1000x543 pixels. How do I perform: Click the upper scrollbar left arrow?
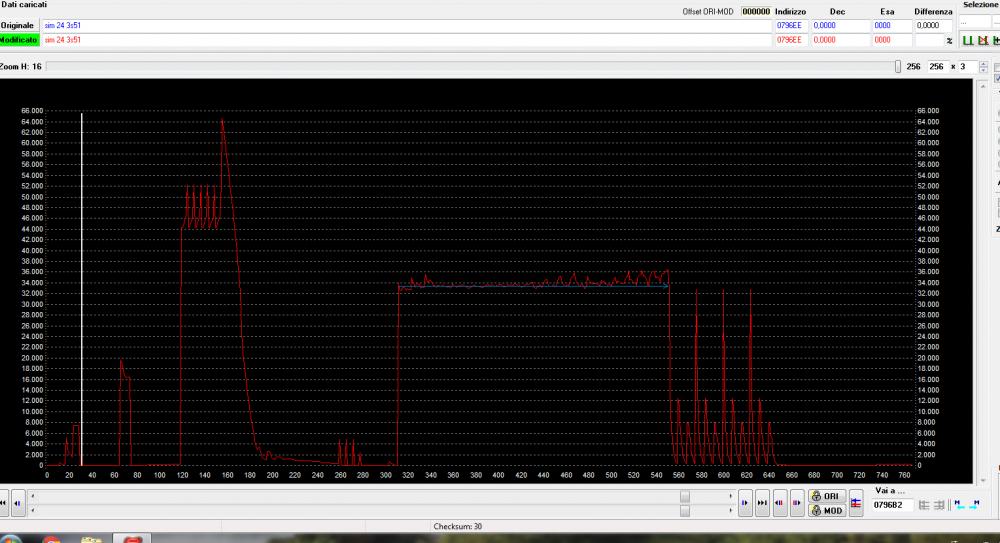click(x=33, y=496)
